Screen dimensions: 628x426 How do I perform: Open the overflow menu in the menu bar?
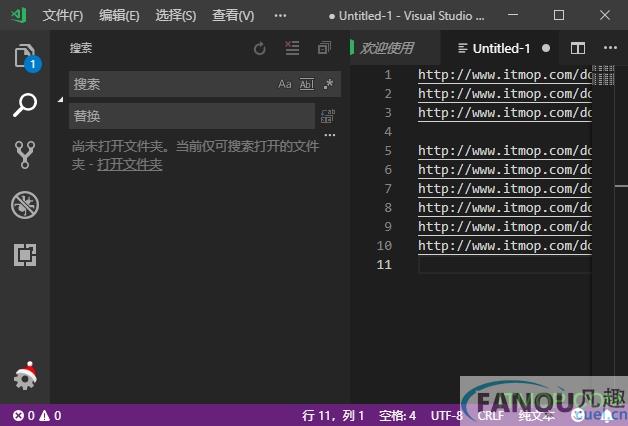[x=280, y=16]
